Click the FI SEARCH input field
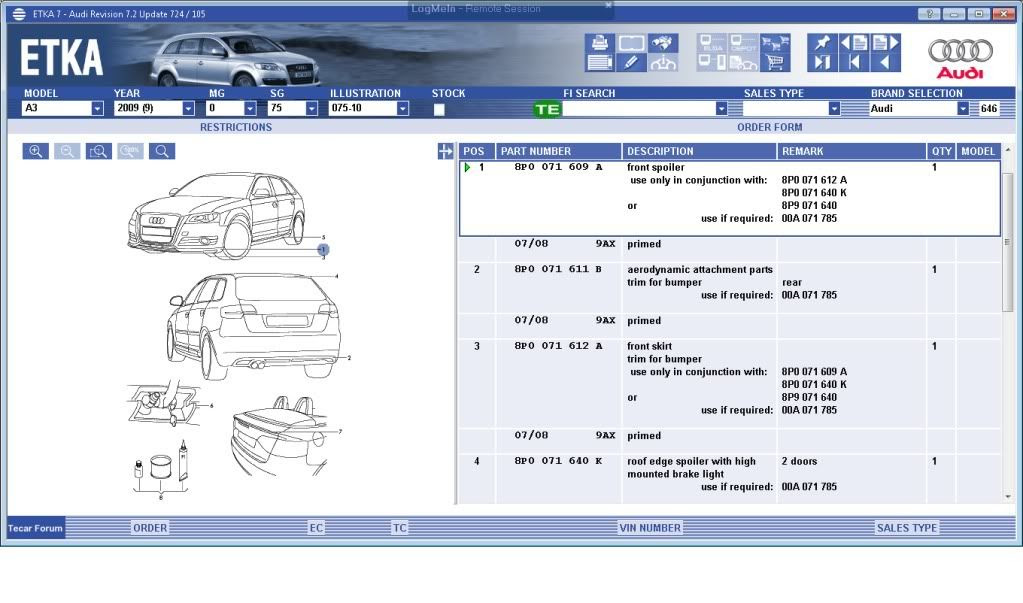The height and width of the screenshot is (603, 1023). 639,109
